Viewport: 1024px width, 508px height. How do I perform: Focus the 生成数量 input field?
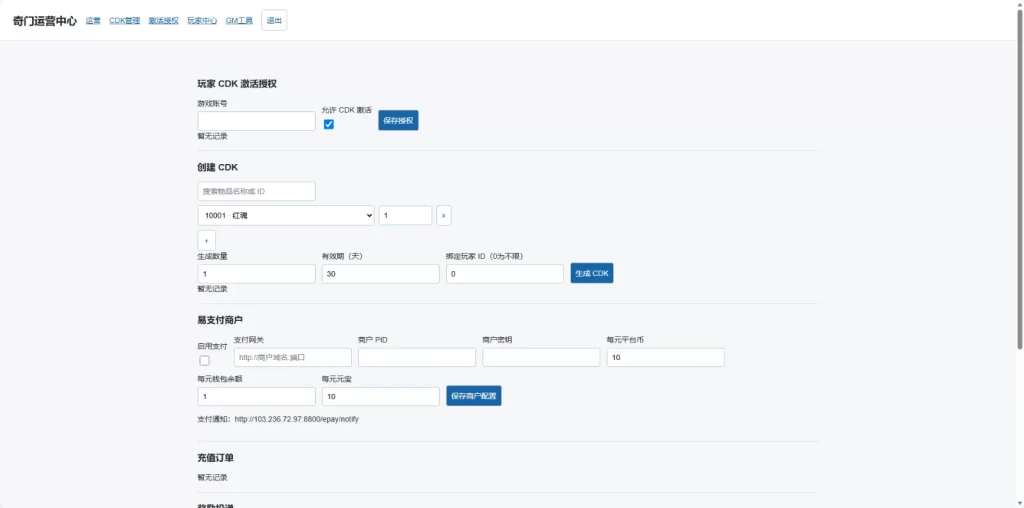tap(257, 274)
